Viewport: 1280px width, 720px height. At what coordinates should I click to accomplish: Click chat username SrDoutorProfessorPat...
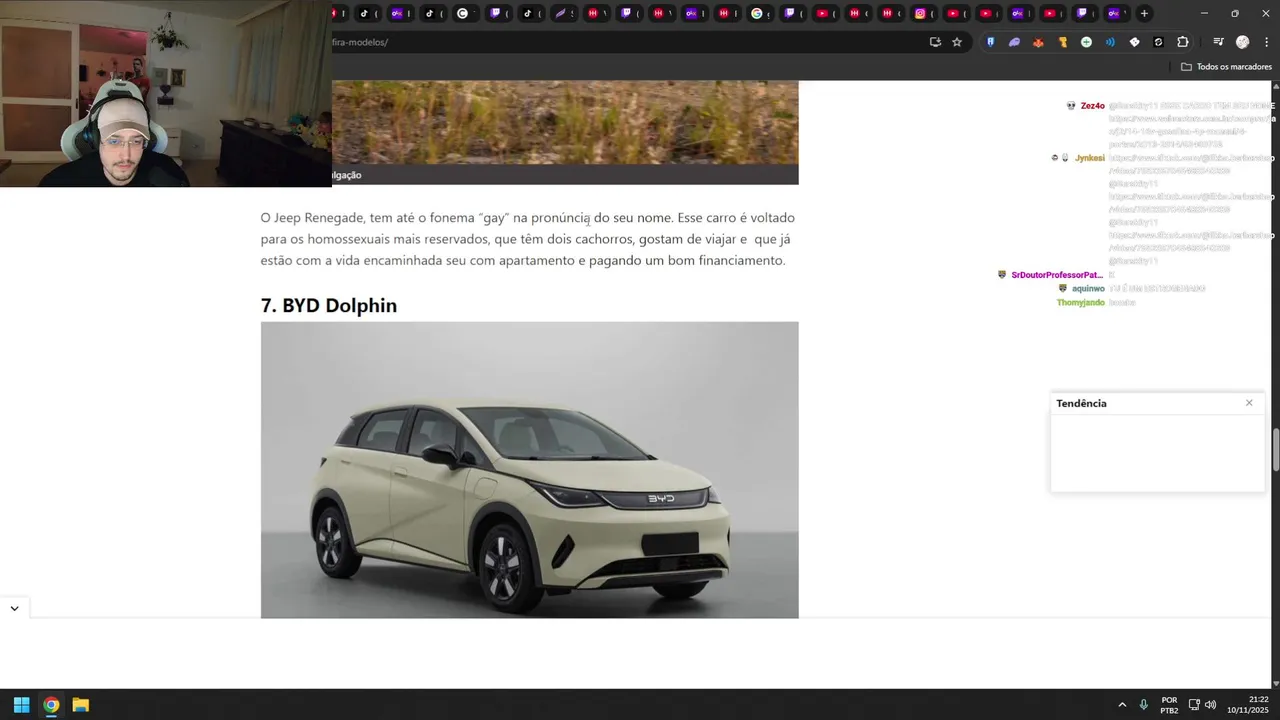1057,275
